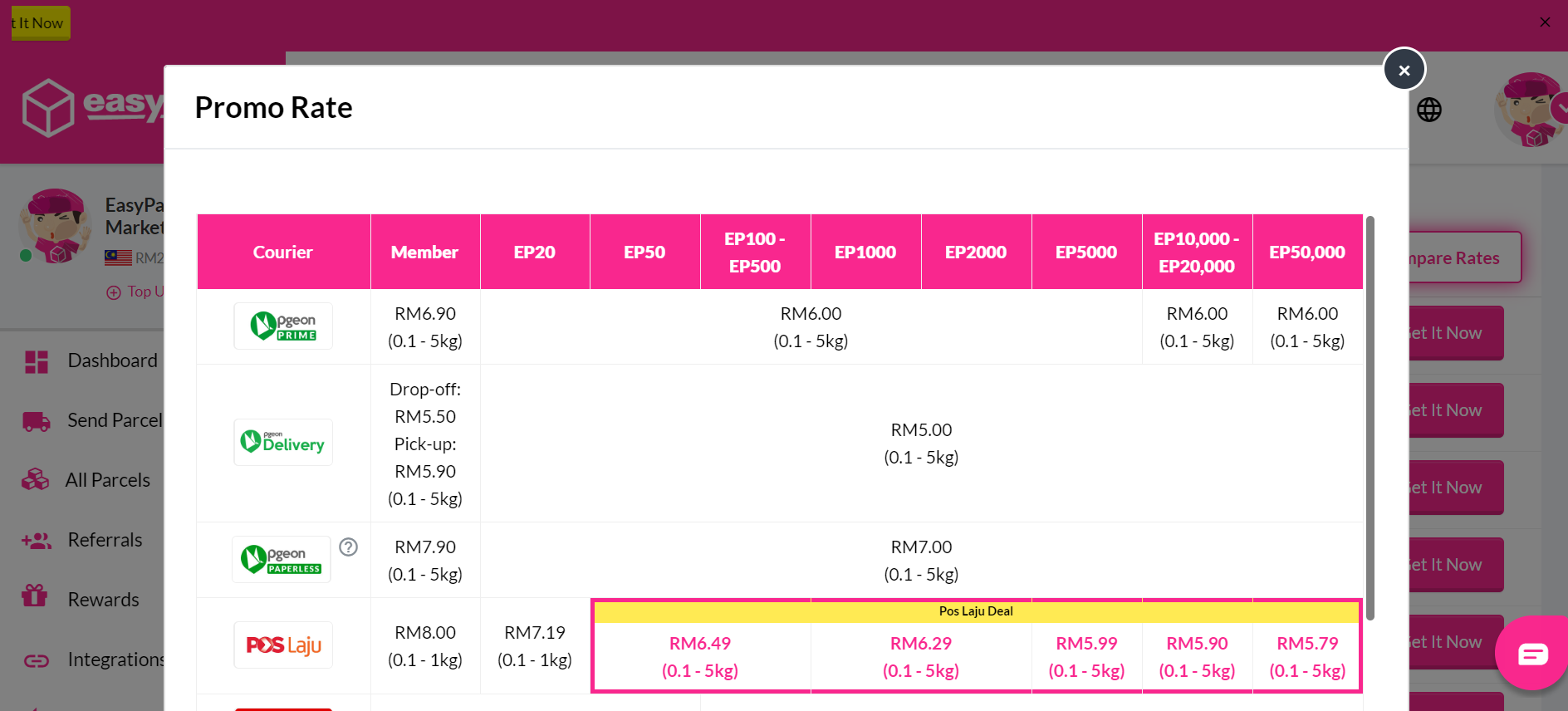
Task: Click the Integrations link icon
Action: [37, 661]
